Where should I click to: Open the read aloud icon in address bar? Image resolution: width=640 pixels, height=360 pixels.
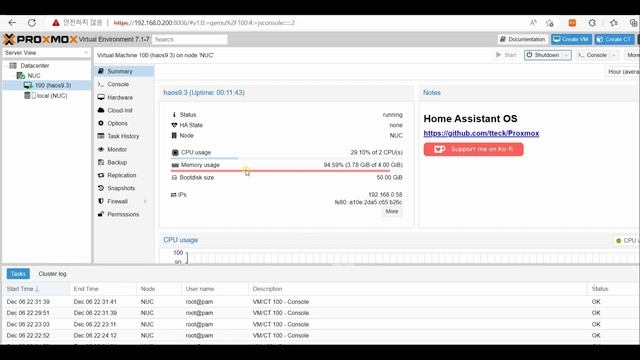[533, 23]
